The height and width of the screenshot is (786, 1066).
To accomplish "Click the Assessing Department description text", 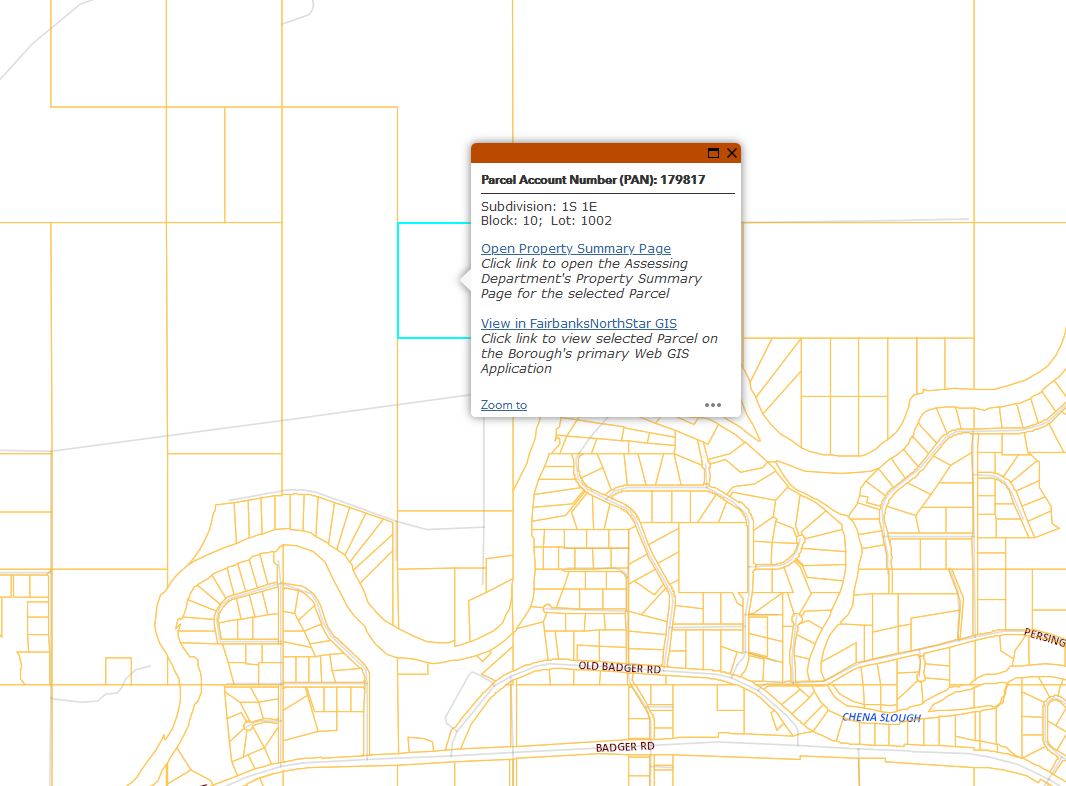I will click(590, 279).
